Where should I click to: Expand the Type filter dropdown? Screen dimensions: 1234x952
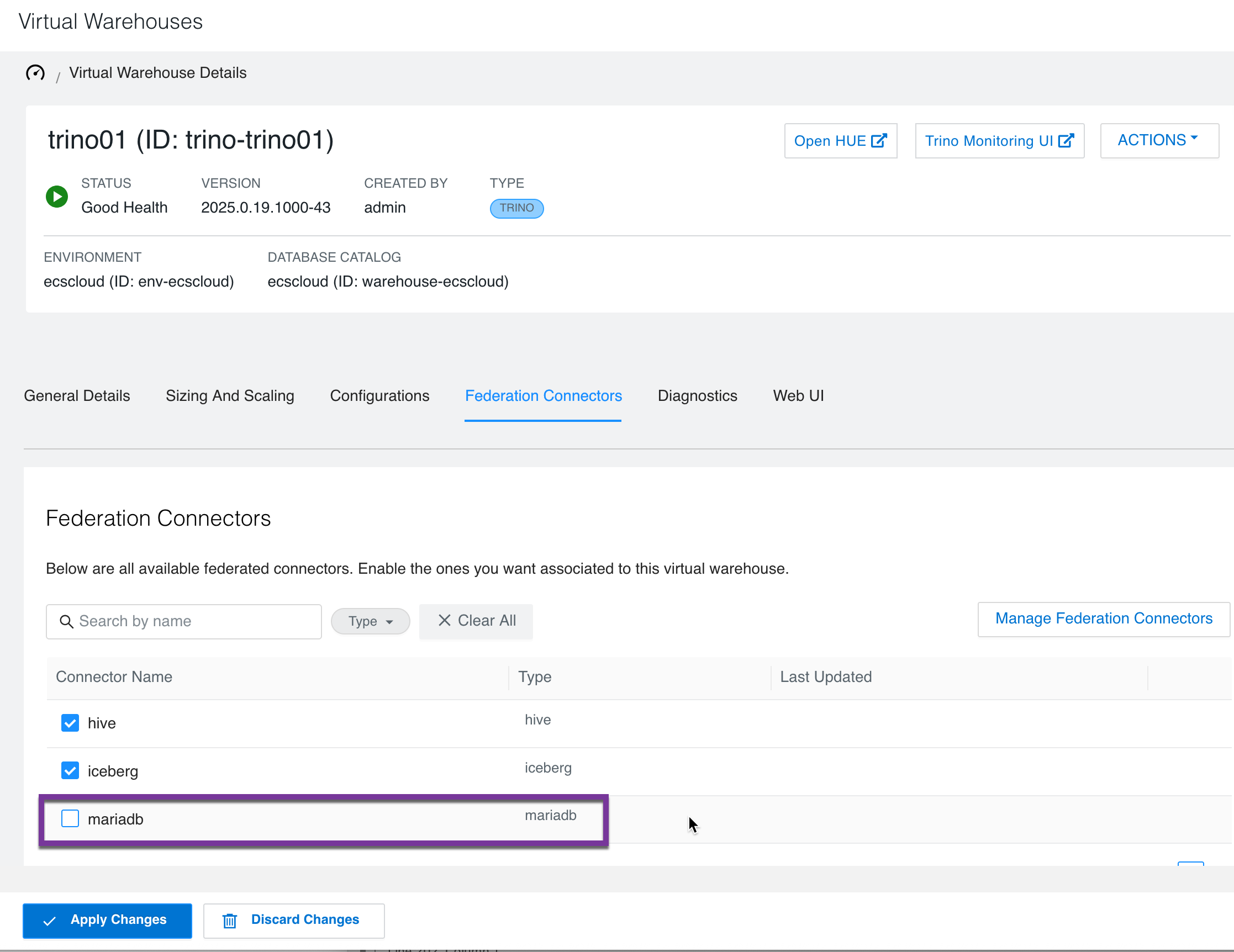[370, 621]
